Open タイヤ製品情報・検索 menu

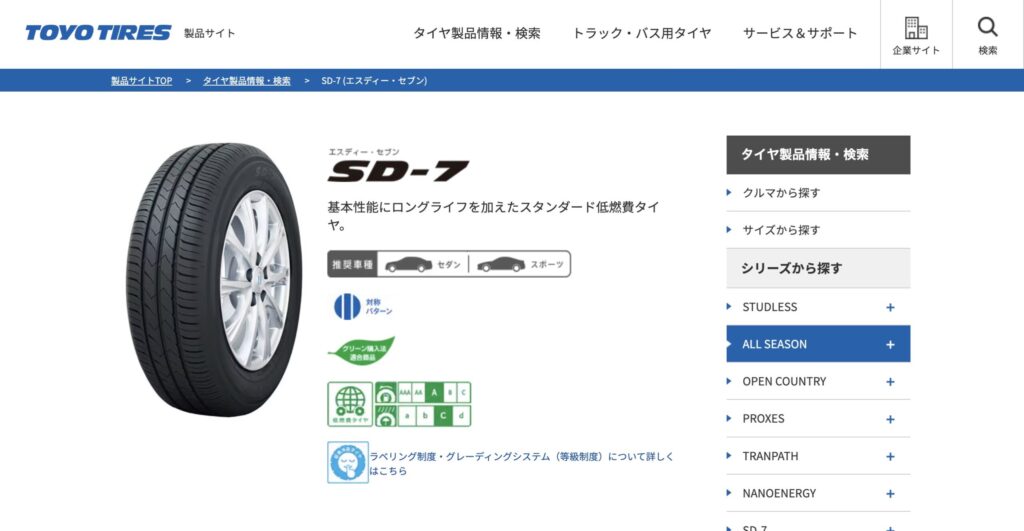(x=477, y=33)
